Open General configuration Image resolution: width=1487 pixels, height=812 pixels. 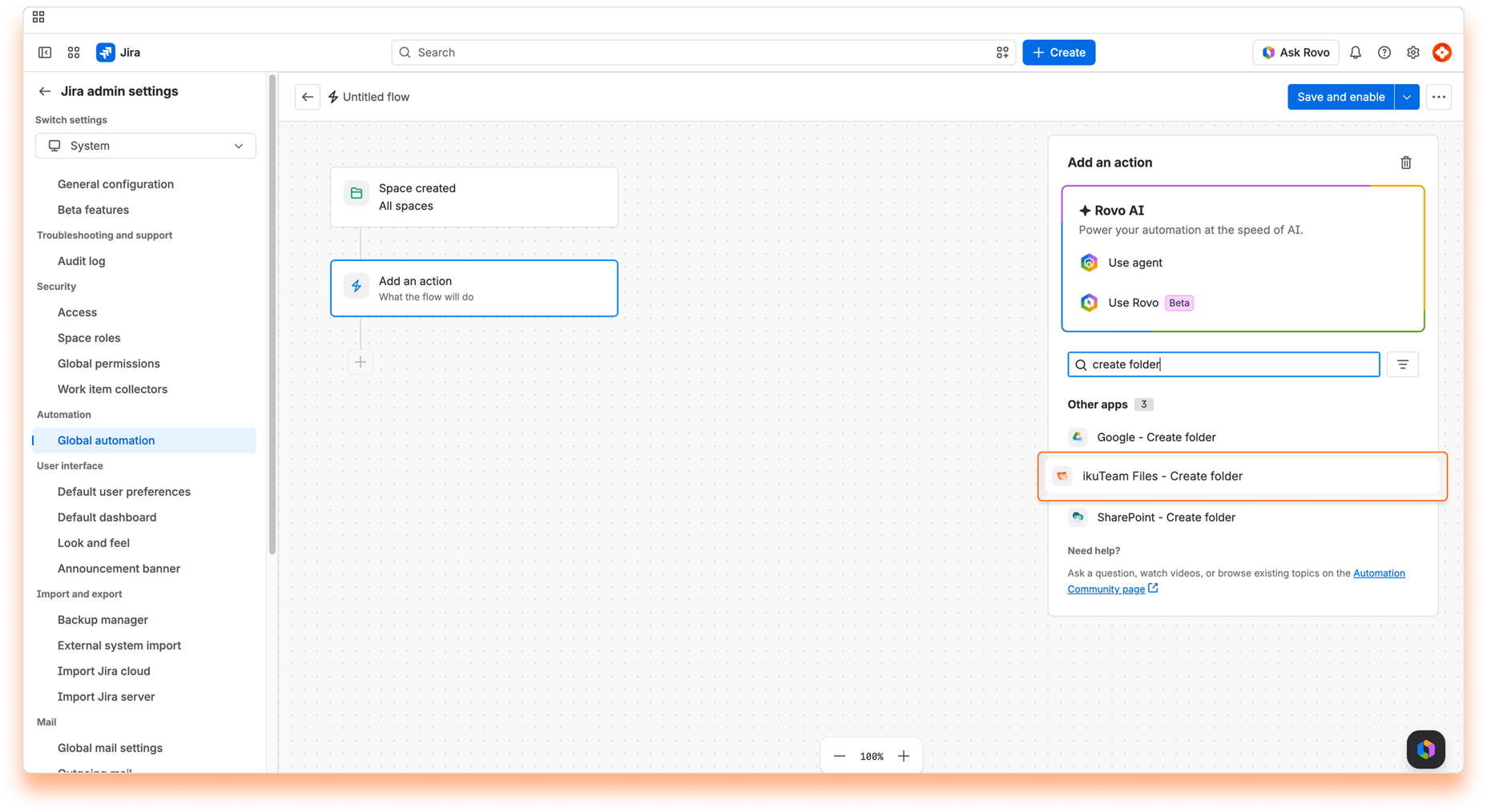coord(115,184)
